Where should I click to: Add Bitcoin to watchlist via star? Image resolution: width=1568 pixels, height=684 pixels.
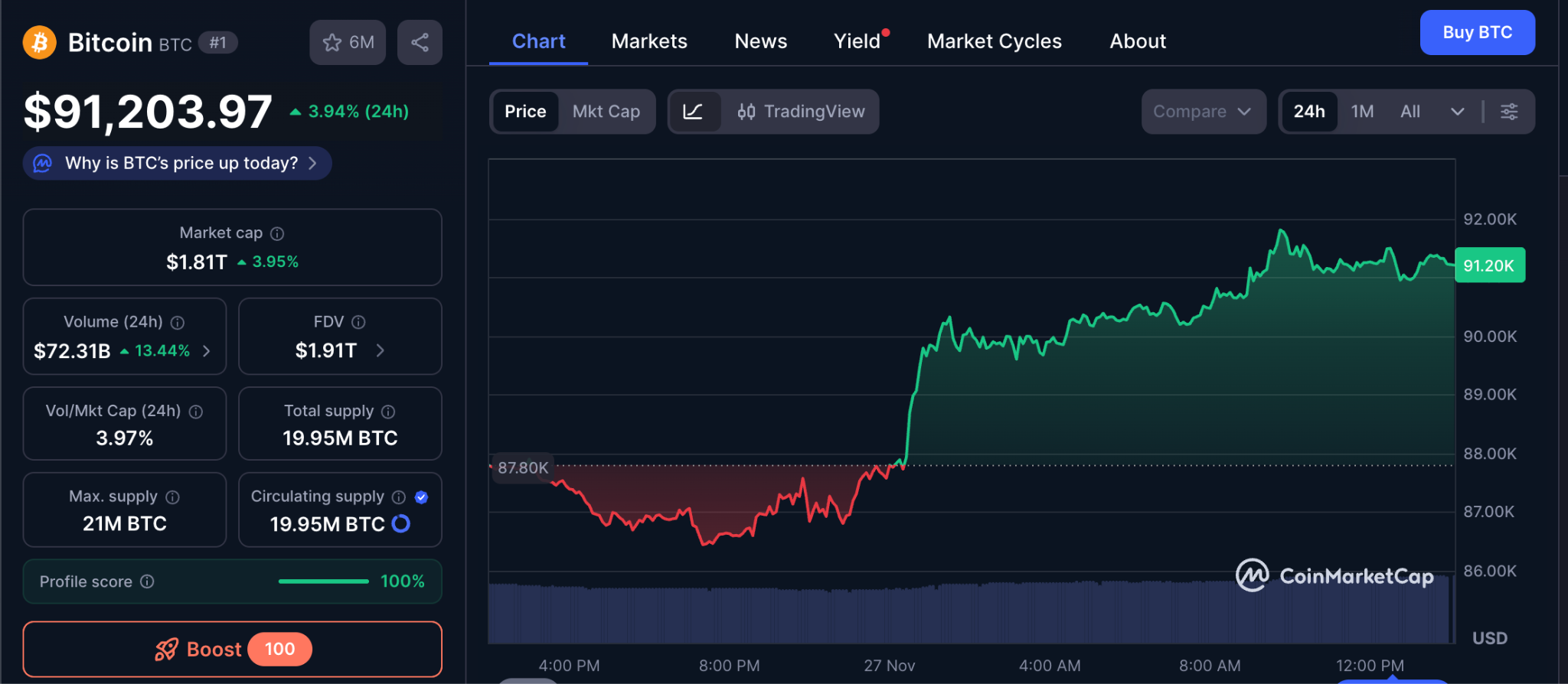point(348,43)
